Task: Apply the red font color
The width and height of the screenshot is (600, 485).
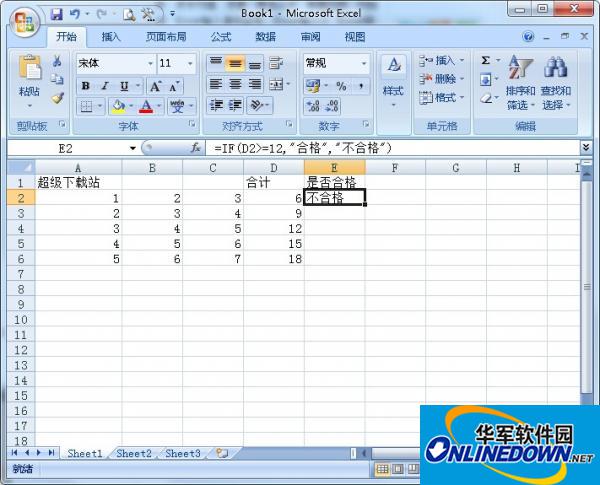Action: click(146, 106)
